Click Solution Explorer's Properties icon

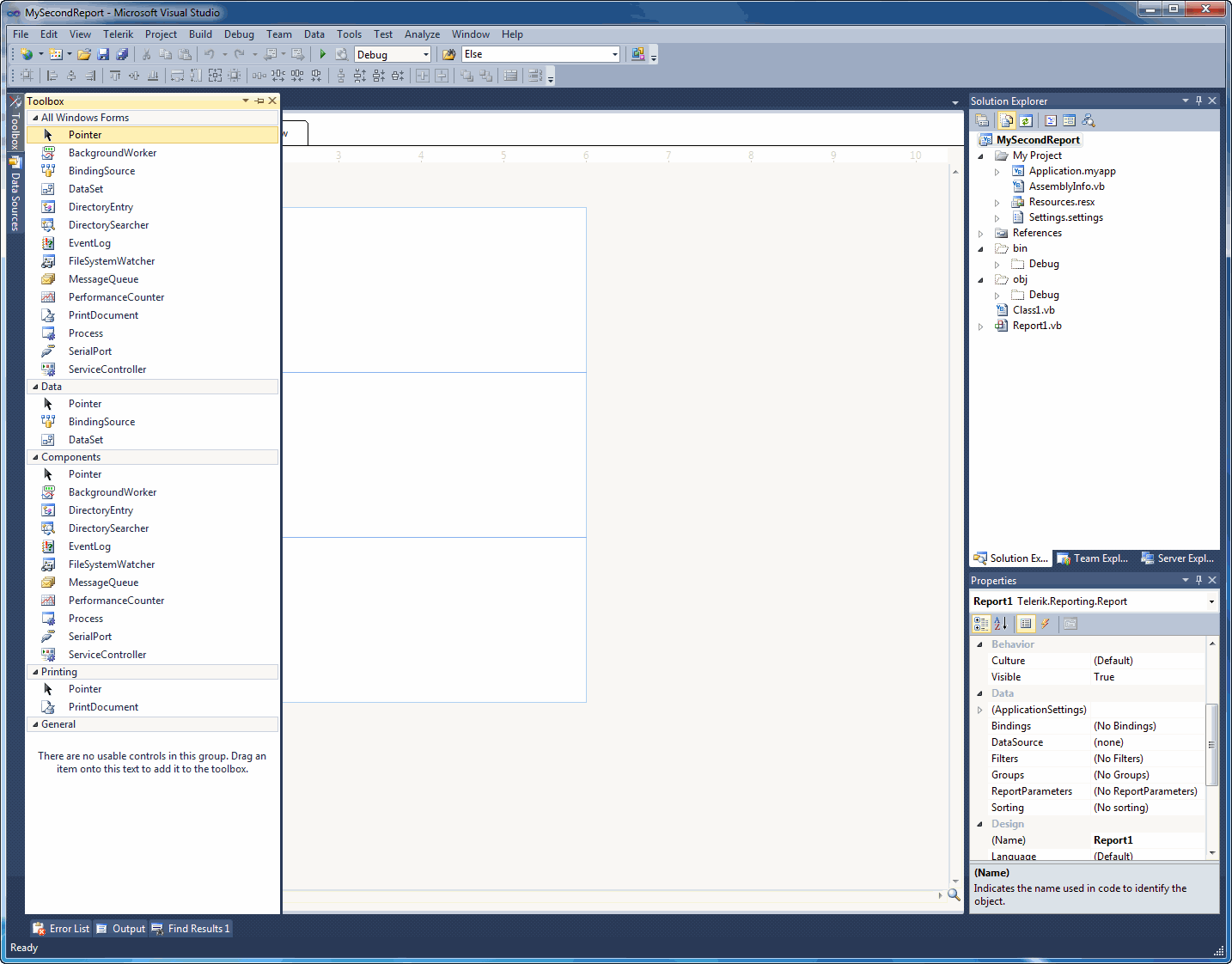pyautogui.click(x=982, y=120)
